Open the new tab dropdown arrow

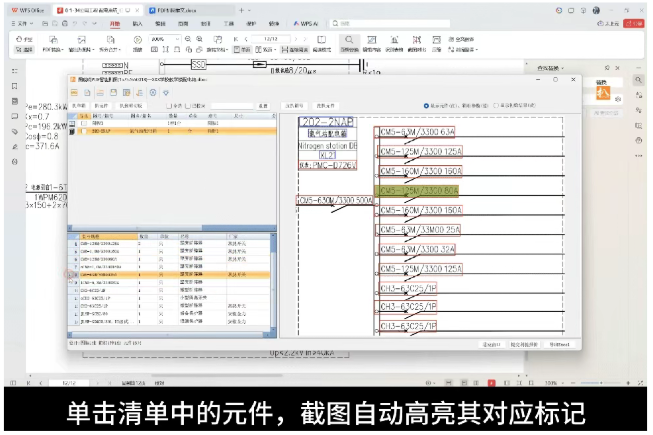click(x=249, y=10)
